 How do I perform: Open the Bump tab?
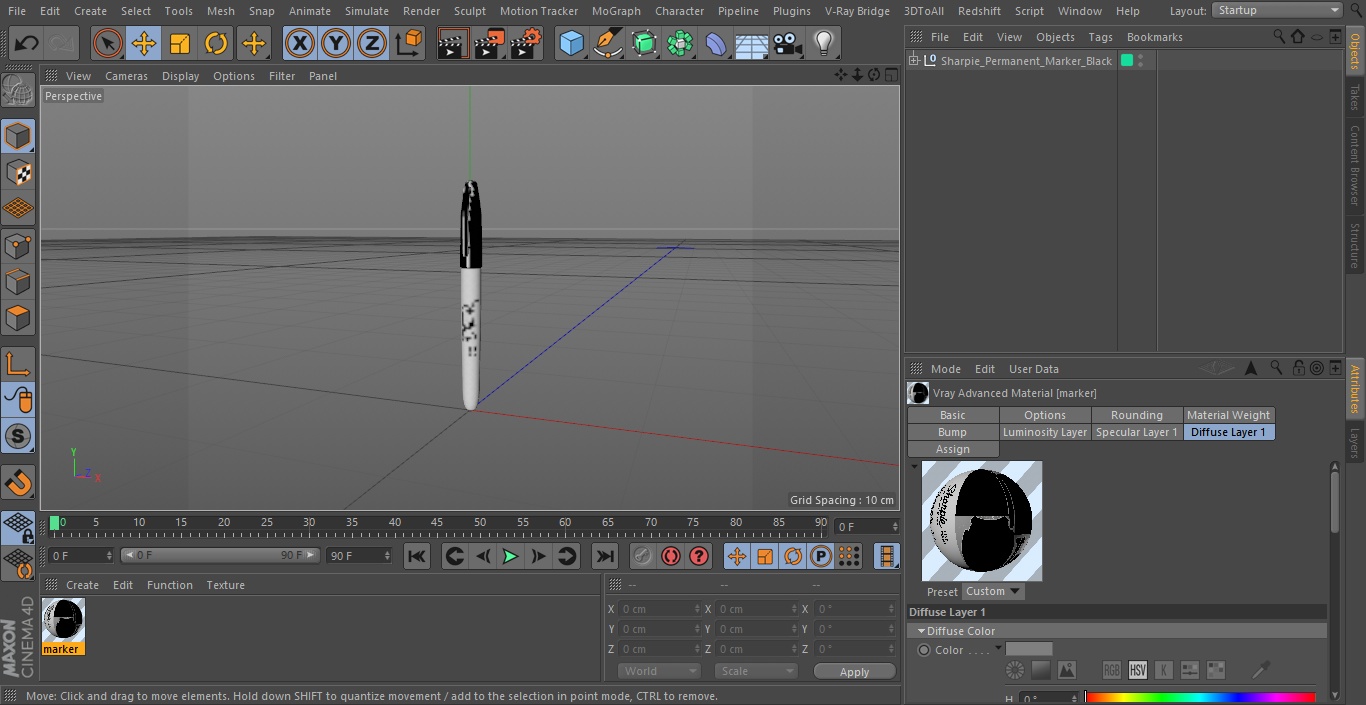[953, 432]
